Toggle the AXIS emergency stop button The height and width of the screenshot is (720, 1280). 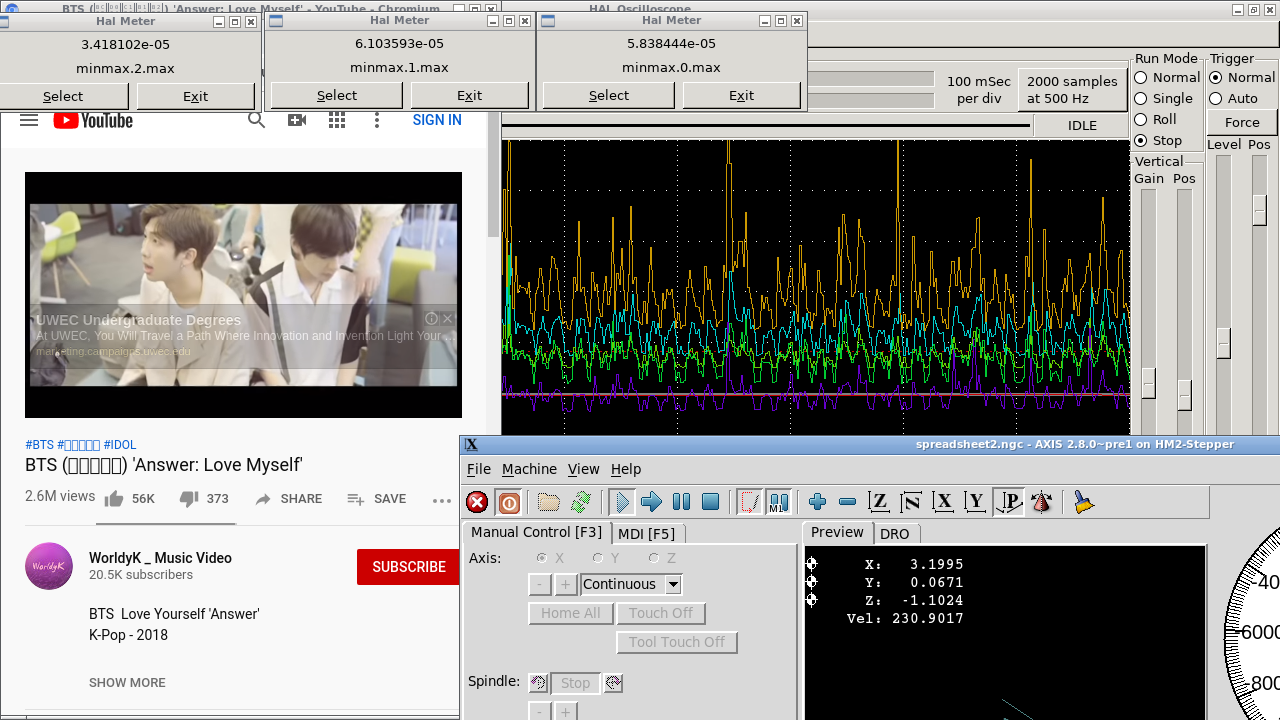click(x=478, y=502)
